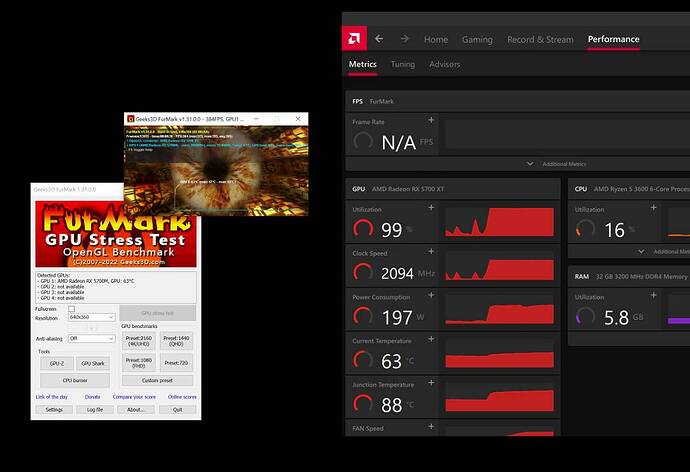This screenshot has width=690, height=472.
Task: Run the Preset:2160 (4K/UHD) benchmark
Action: pos(139,341)
